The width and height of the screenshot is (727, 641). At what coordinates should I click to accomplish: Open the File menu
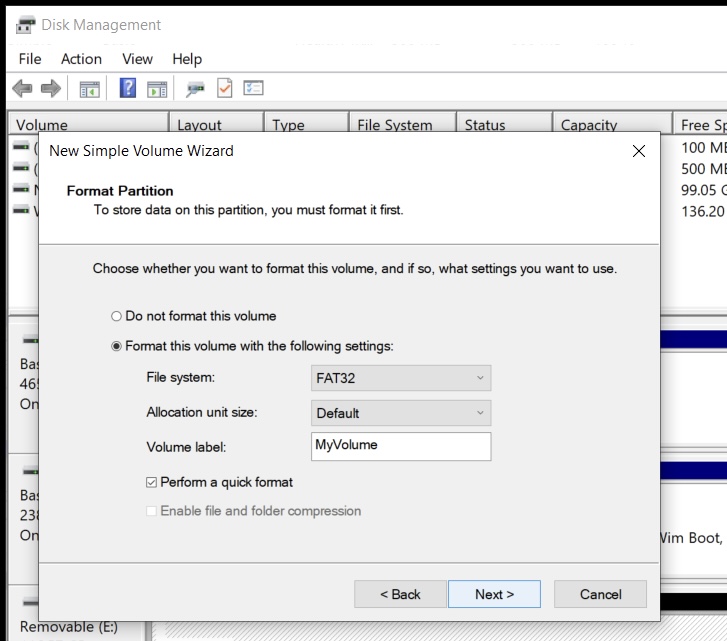pos(30,59)
